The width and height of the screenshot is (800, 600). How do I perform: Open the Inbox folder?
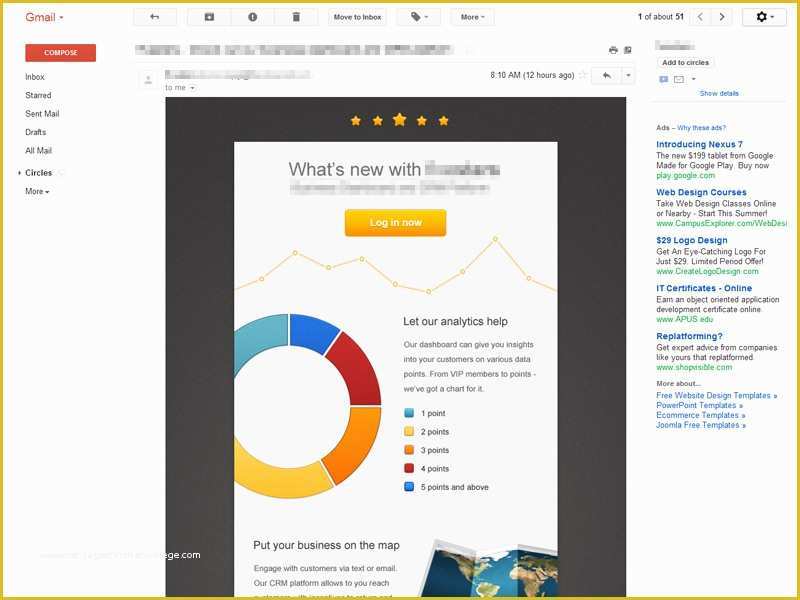(x=35, y=77)
